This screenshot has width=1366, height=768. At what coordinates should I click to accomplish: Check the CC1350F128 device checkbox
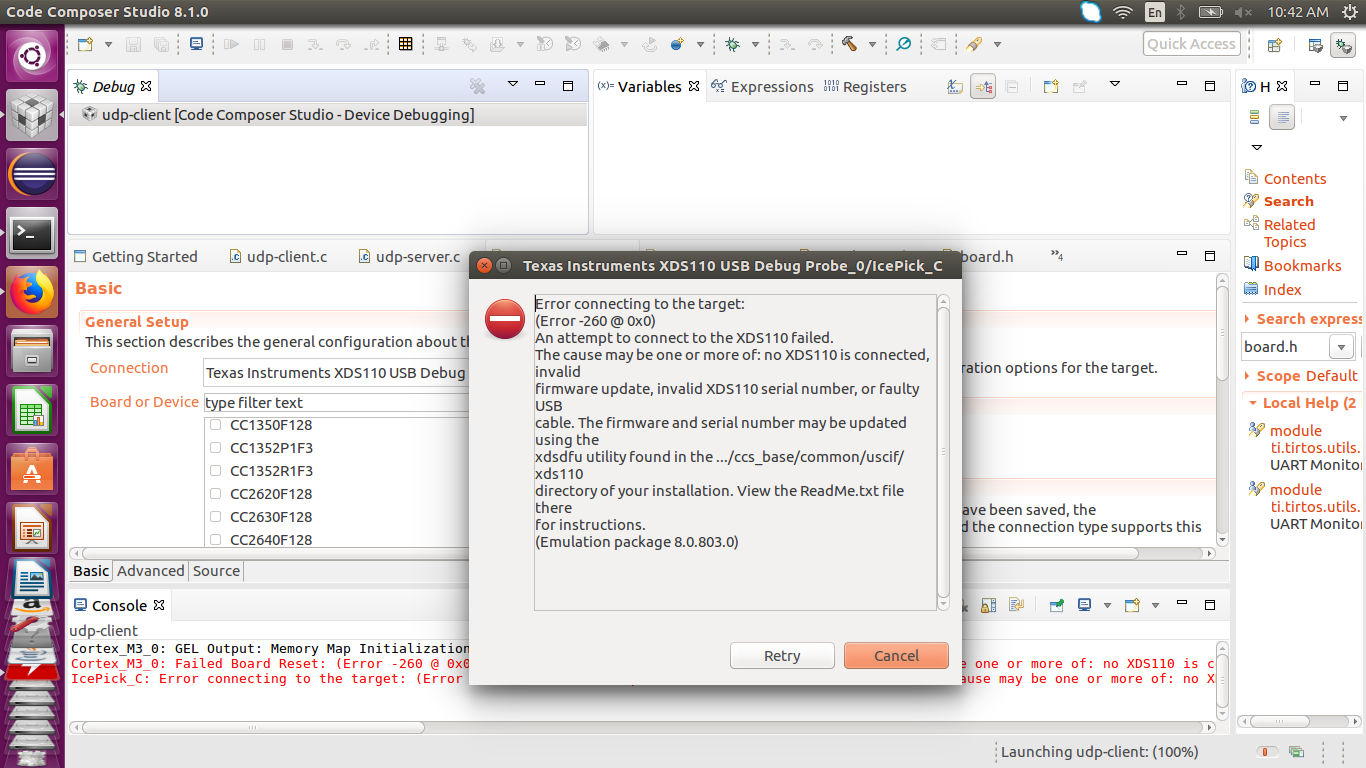point(216,425)
